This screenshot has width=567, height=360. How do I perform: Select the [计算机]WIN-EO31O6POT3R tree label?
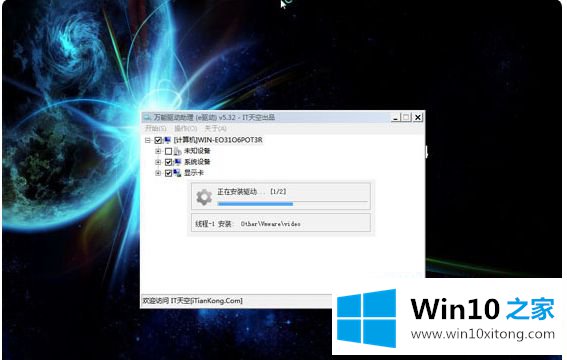[x=218, y=140]
